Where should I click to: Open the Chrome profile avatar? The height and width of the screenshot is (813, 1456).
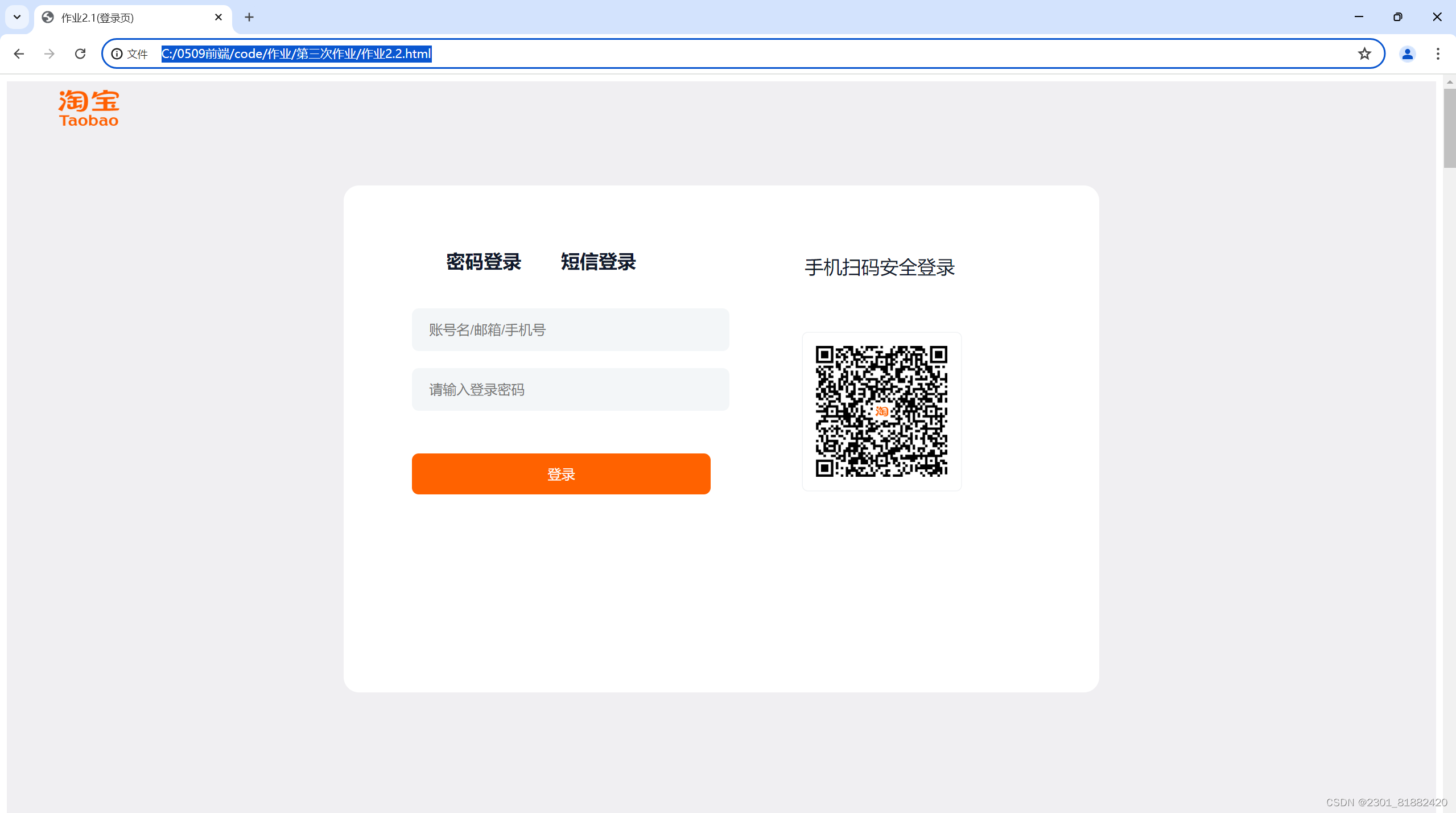pos(1407,53)
